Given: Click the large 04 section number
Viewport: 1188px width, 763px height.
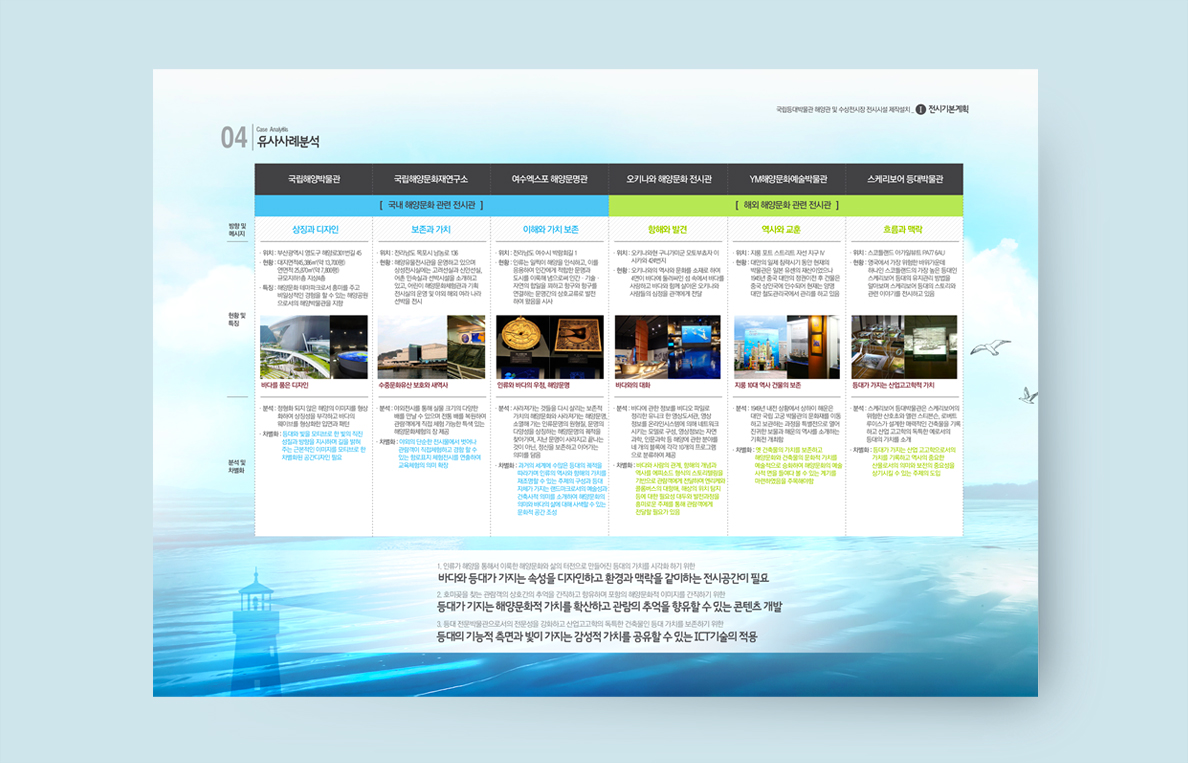Looking at the screenshot, I should click(234, 138).
